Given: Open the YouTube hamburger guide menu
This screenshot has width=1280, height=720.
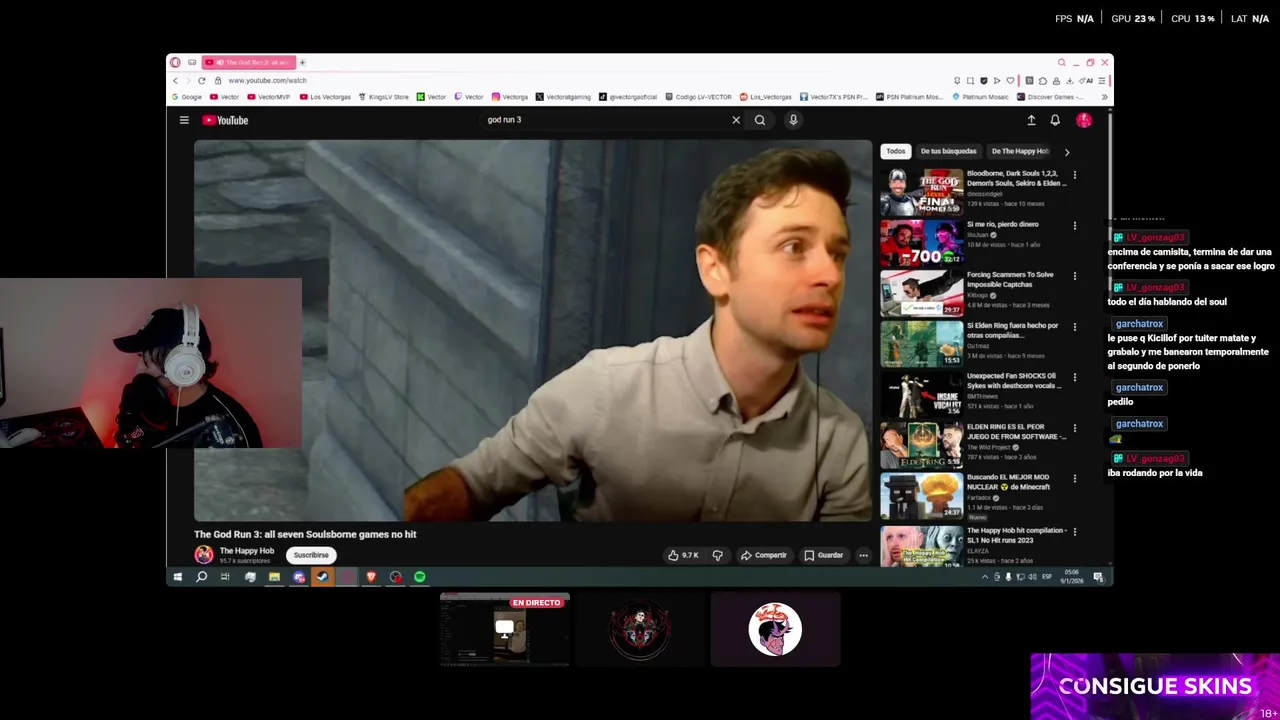Looking at the screenshot, I should 184,120.
